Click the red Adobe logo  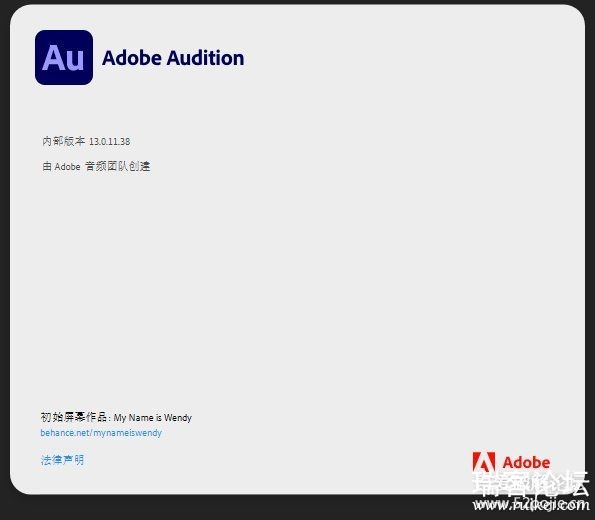click(x=511, y=462)
